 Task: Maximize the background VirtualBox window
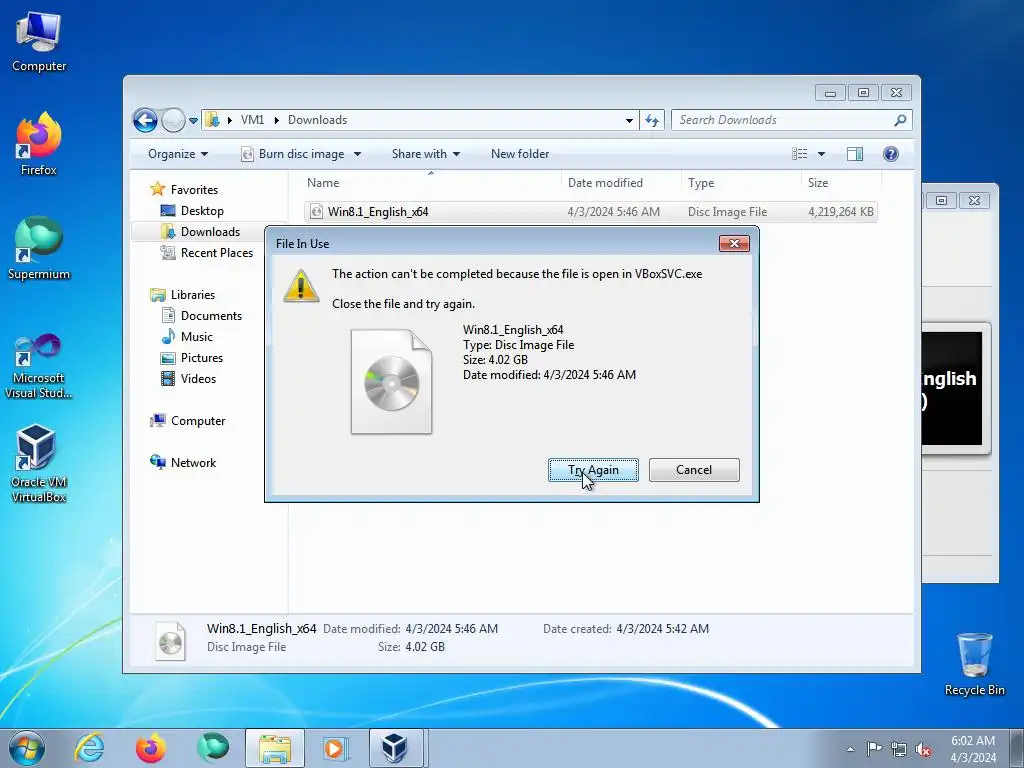(x=941, y=200)
